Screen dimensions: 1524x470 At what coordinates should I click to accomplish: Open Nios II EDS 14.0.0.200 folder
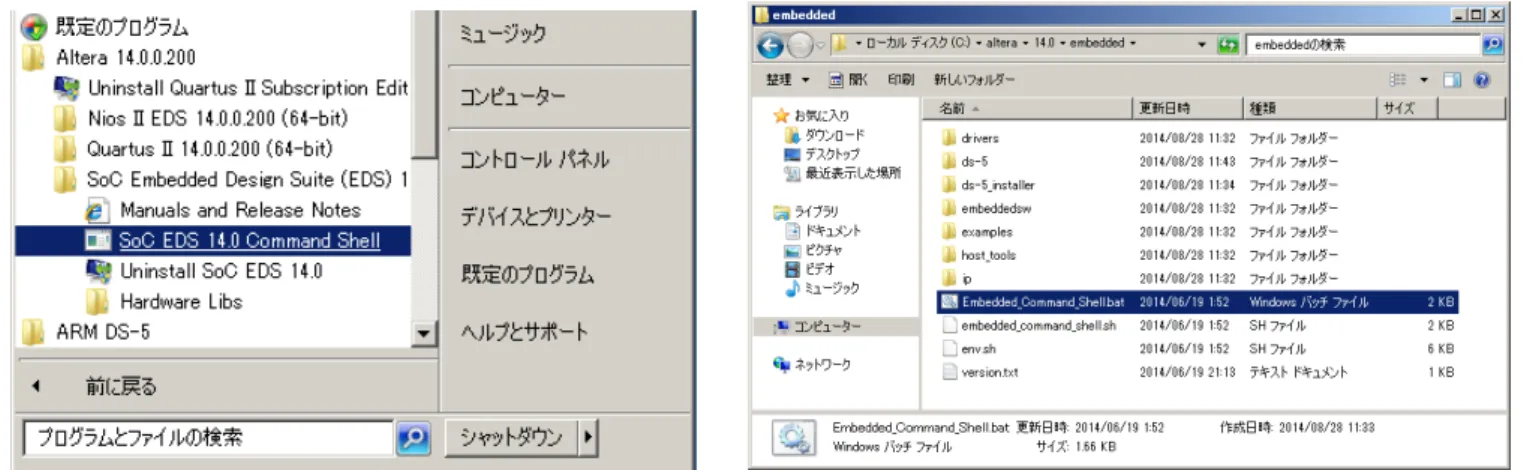(217, 118)
